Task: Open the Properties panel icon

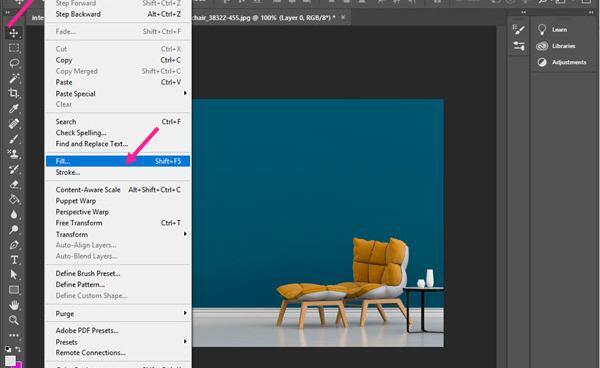Action: click(518, 46)
